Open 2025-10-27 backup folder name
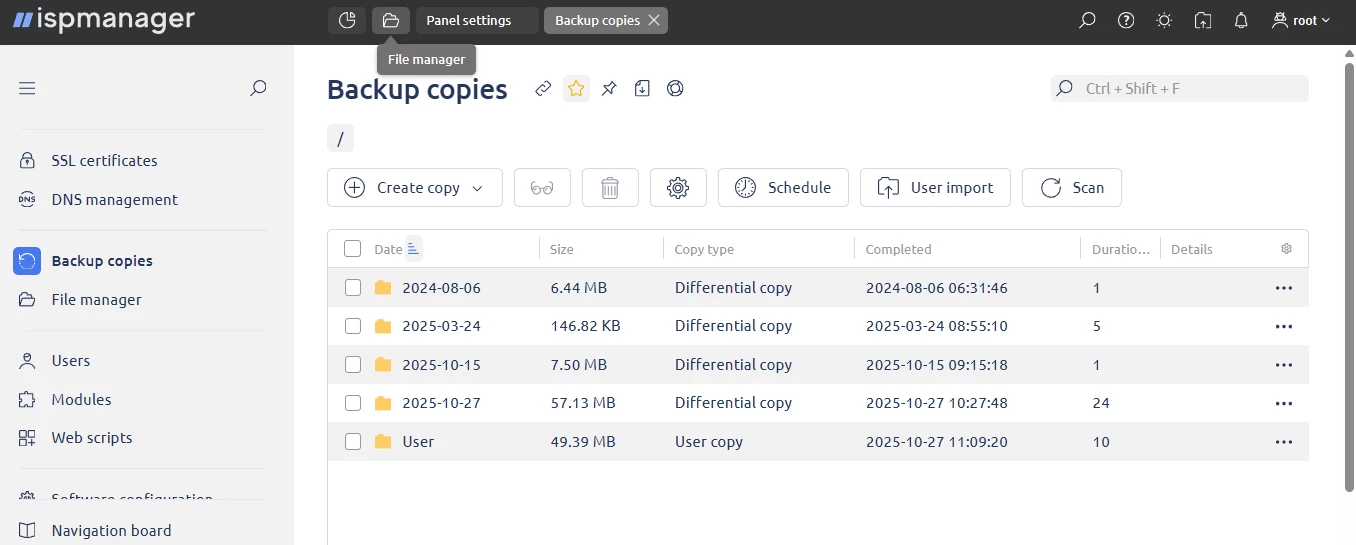Viewport: 1356px width, 545px height. (x=441, y=403)
